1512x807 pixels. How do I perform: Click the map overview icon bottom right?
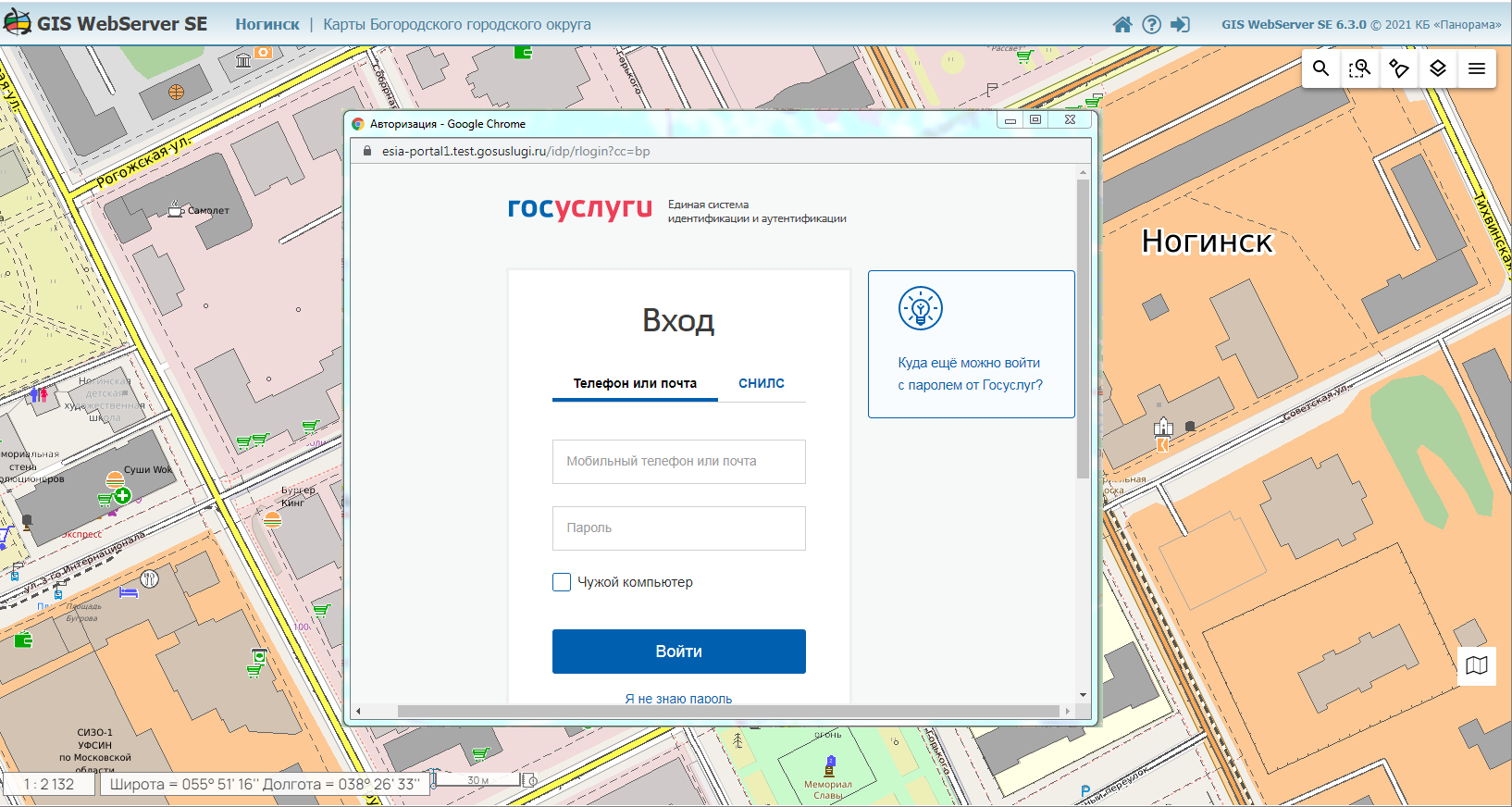[x=1477, y=666]
